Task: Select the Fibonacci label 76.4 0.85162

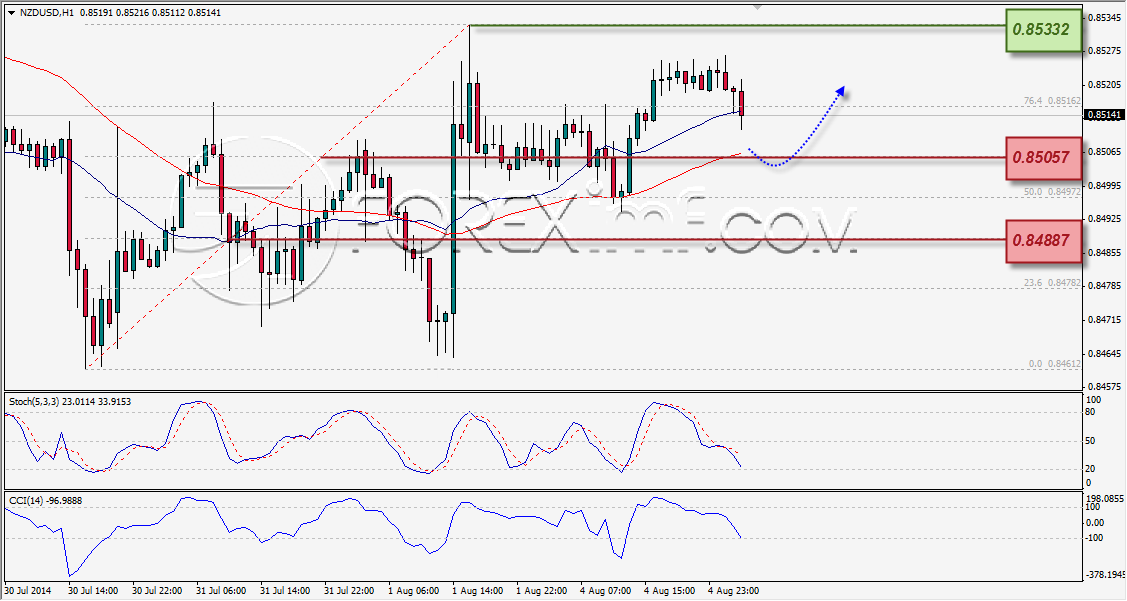Action: (x=1052, y=101)
